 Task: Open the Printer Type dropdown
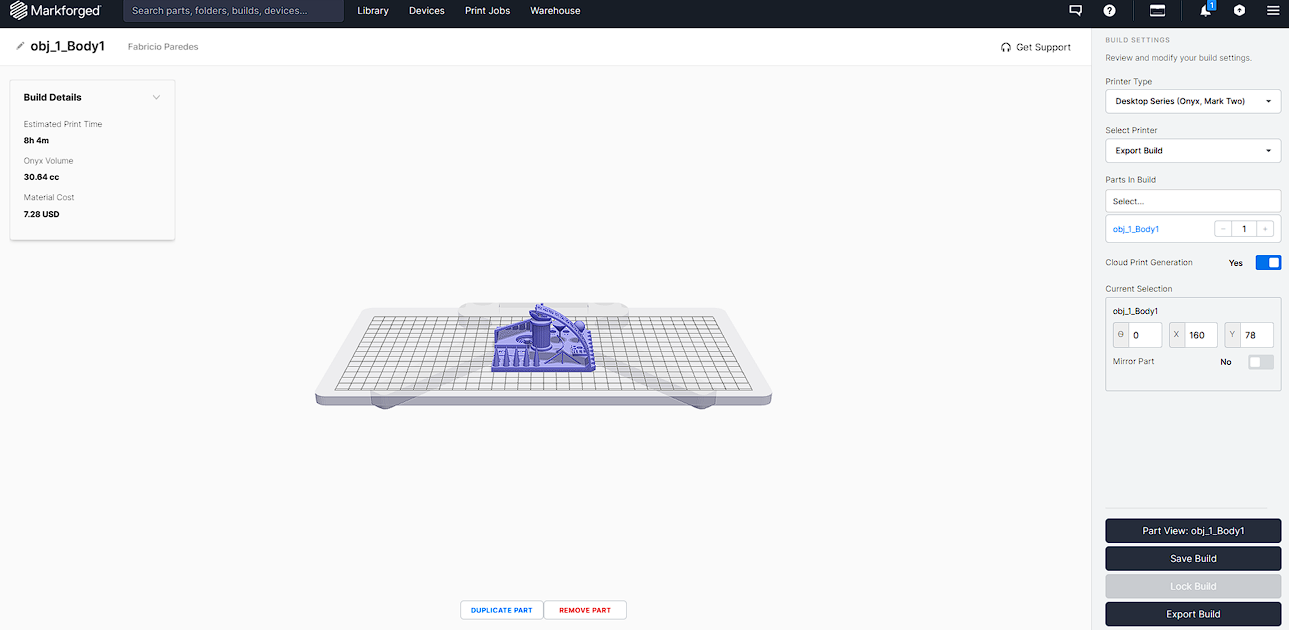[x=1193, y=101]
